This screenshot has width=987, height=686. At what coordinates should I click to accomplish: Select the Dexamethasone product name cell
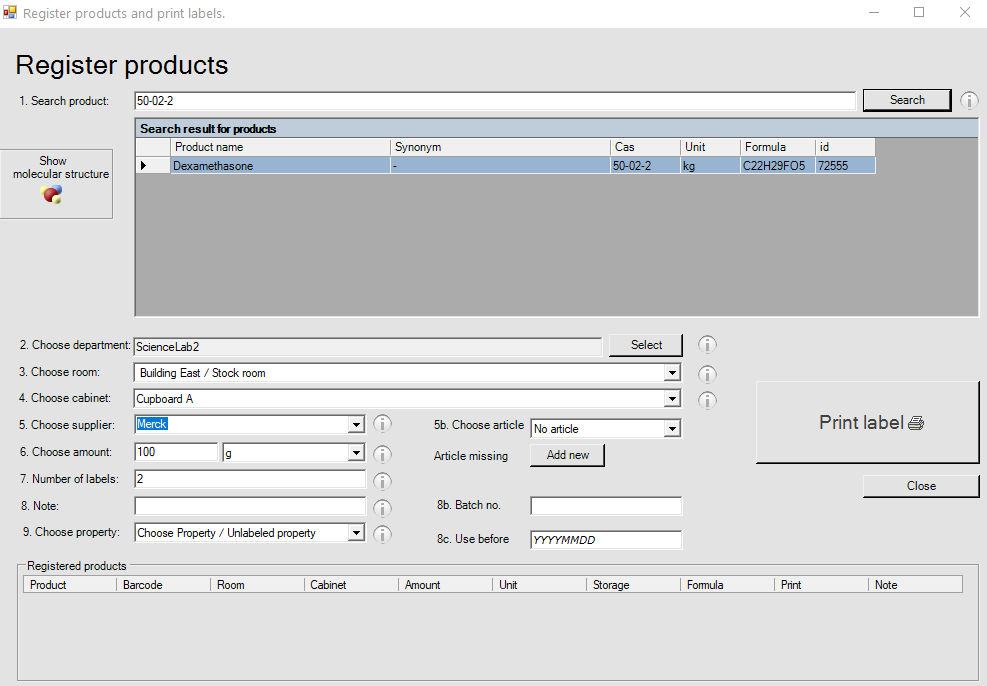280,166
